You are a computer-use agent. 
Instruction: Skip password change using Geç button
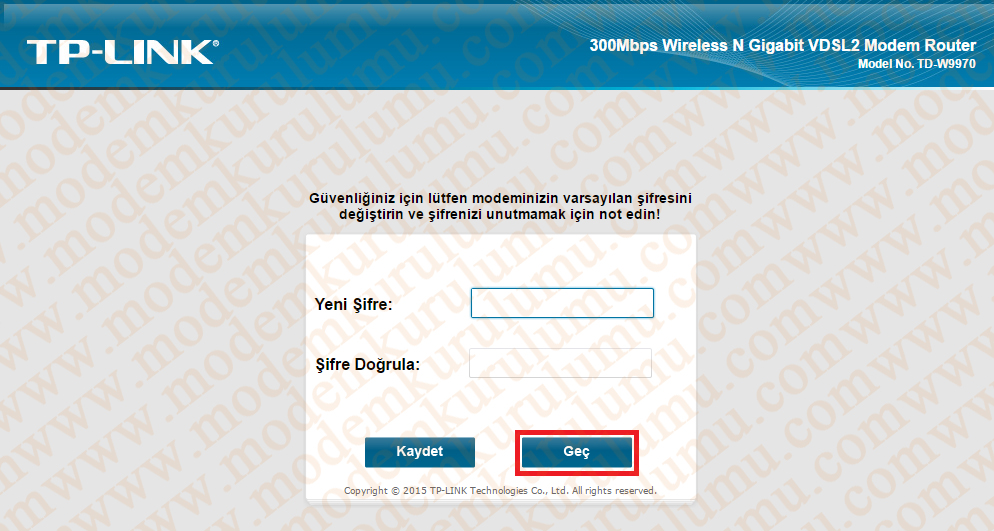click(576, 452)
